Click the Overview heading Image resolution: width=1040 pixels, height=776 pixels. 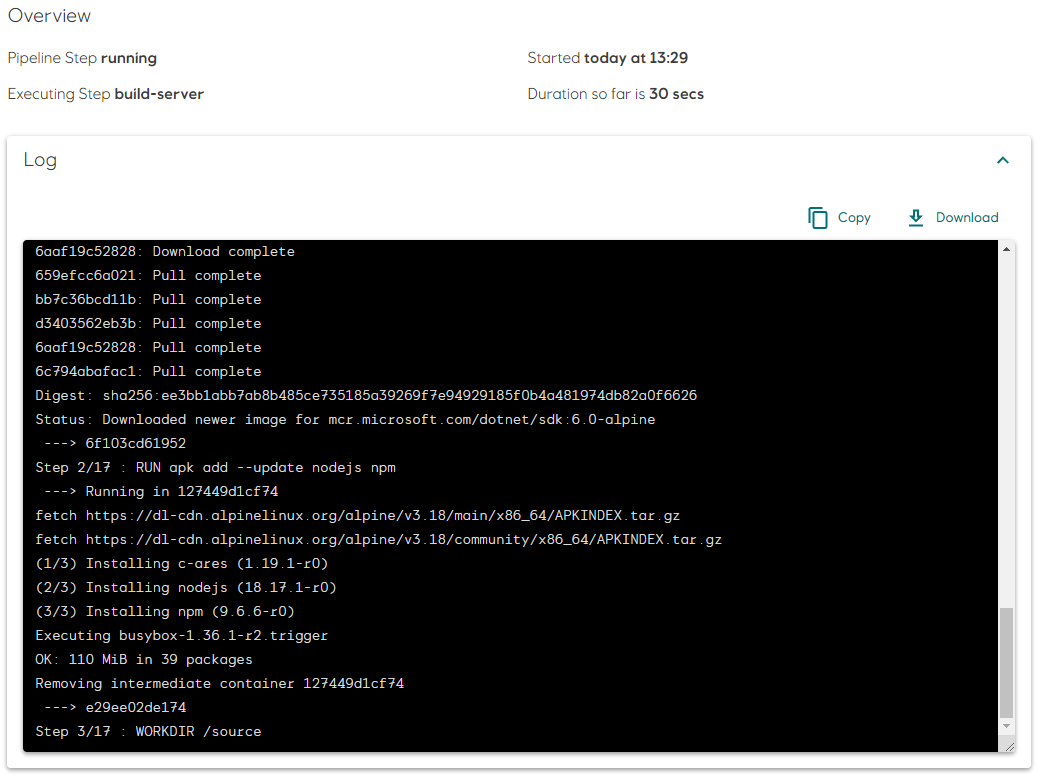pos(49,16)
